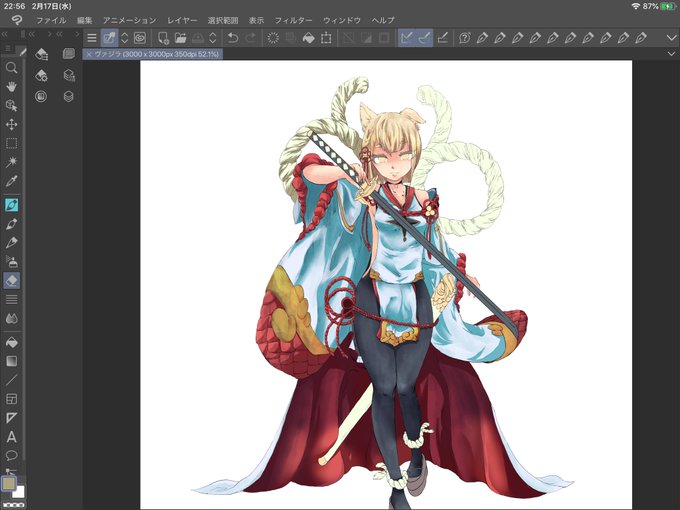680x510 pixels.
Task: Select the Zoom magnifier tool
Action: [11, 68]
